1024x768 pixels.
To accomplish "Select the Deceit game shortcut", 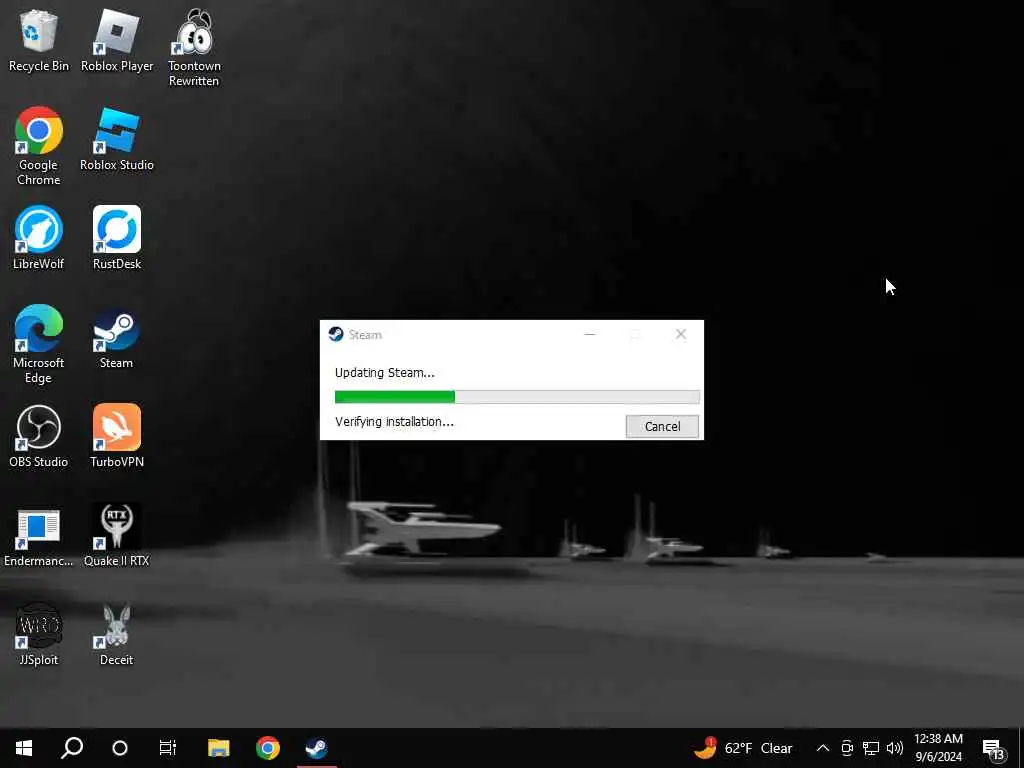I will point(116,634).
